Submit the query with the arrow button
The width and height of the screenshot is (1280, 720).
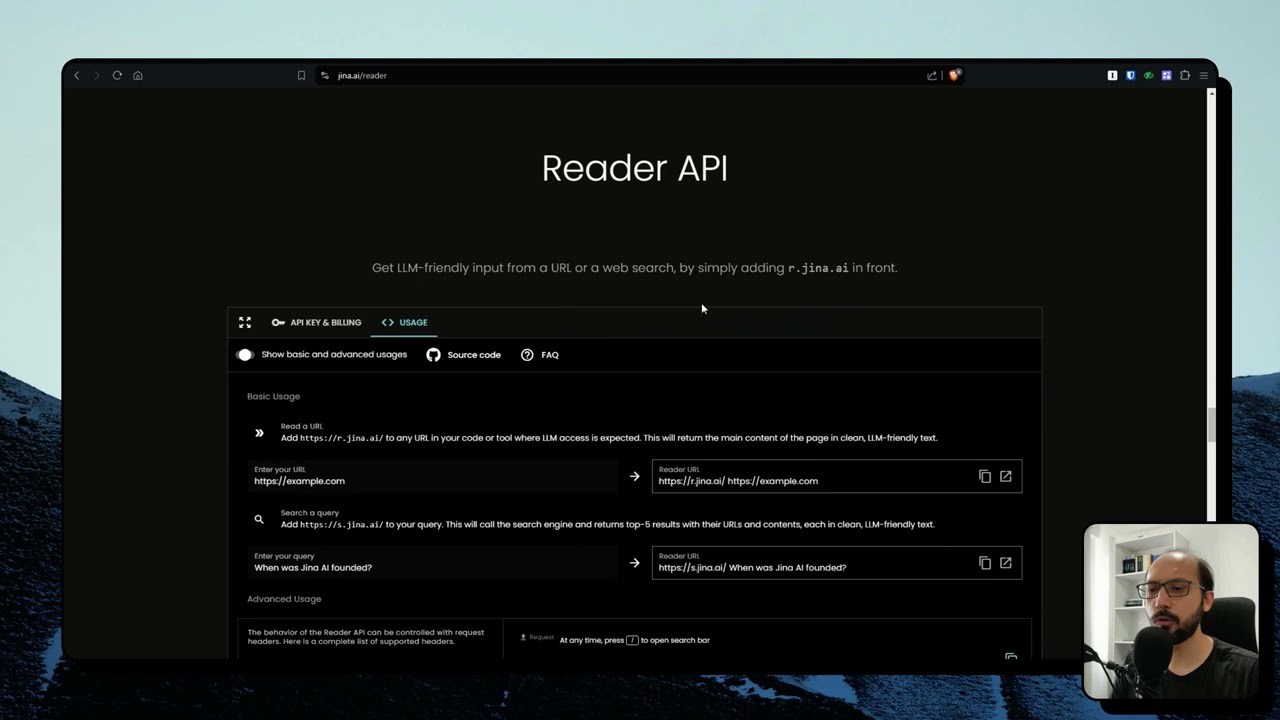634,563
